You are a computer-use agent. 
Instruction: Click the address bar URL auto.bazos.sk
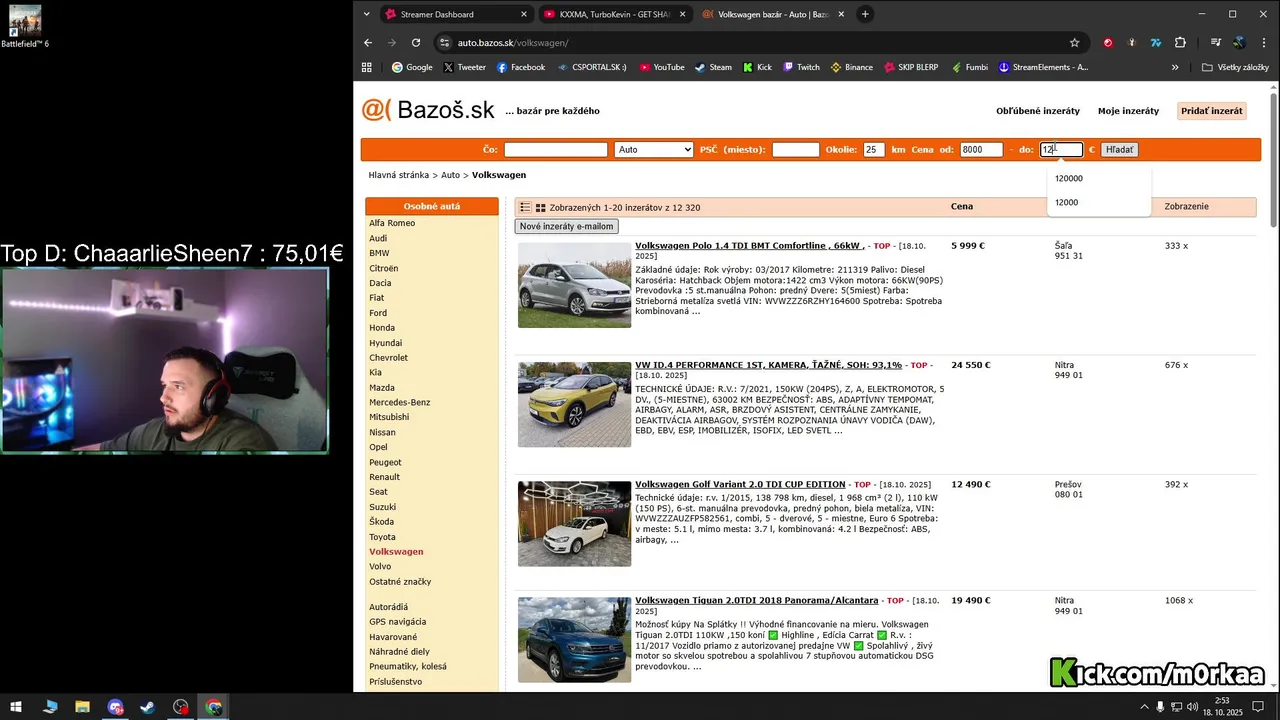click(513, 43)
